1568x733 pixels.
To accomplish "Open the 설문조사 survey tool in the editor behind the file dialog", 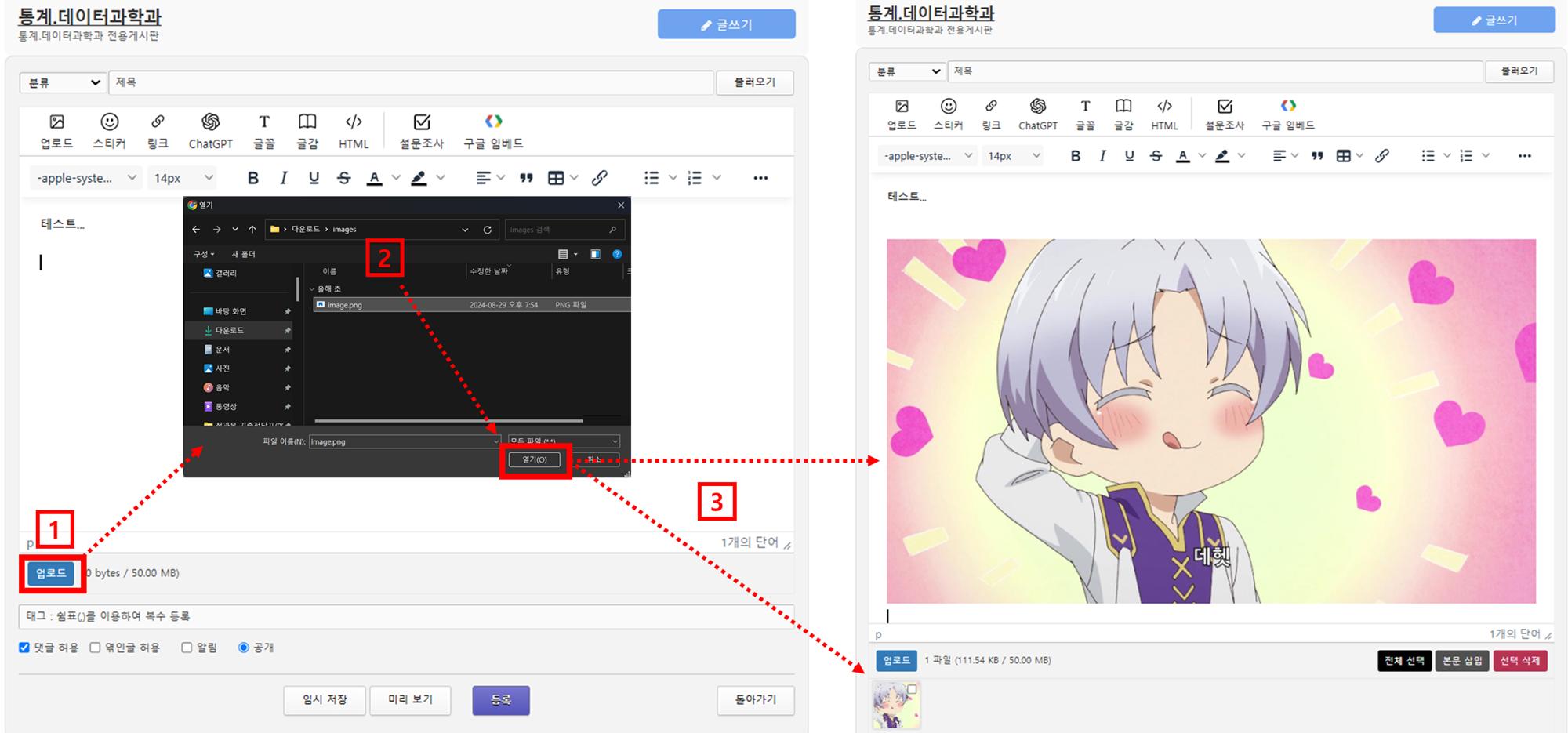I will pos(422,131).
